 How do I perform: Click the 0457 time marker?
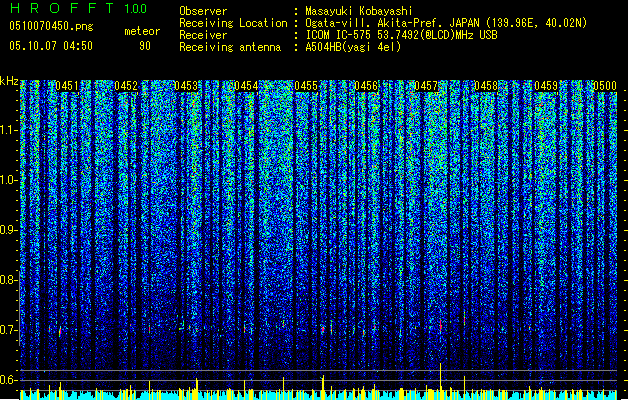point(426,86)
